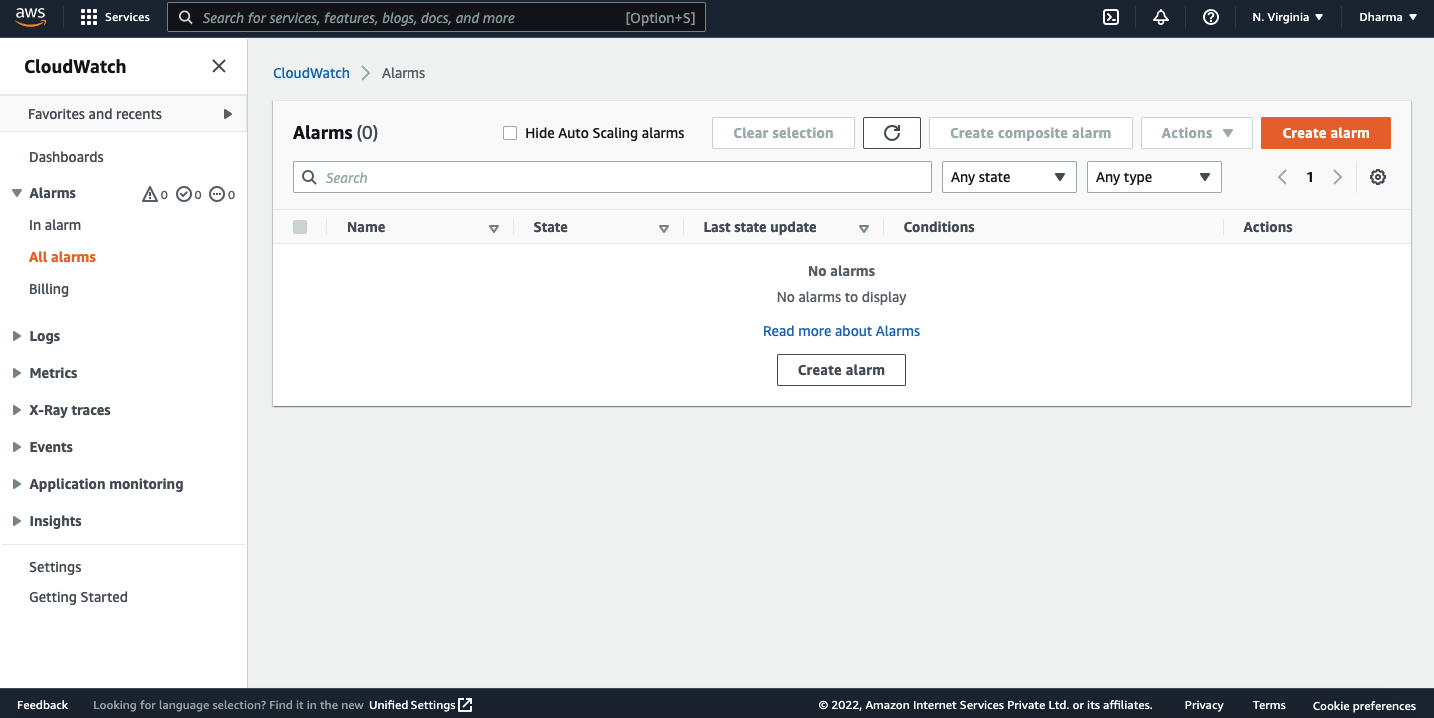This screenshot has height=718, width=1434.
Task: Open Dashboards in the sidebar
Action: (66, 157)
